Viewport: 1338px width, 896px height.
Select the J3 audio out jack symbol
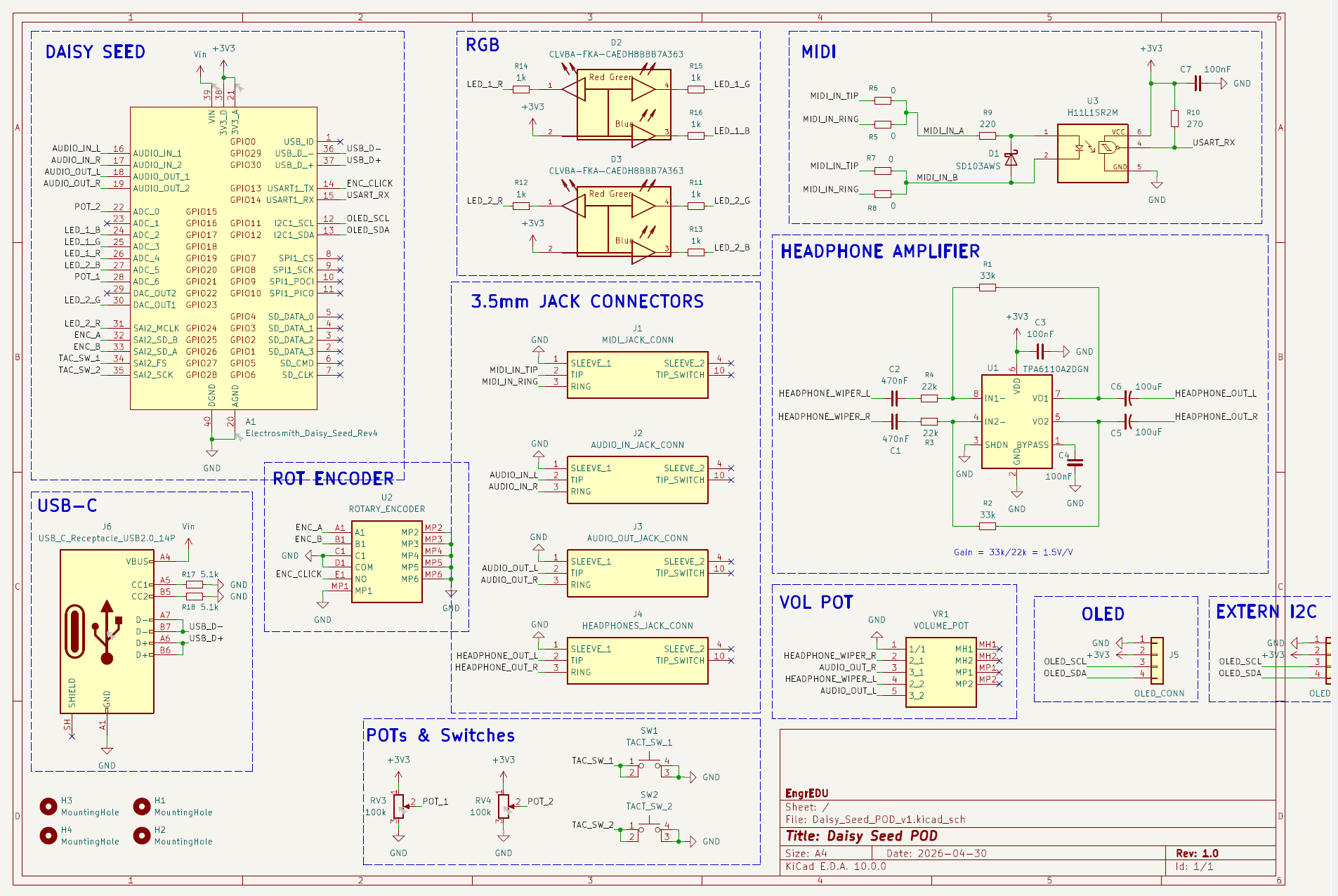pos(638,573)
